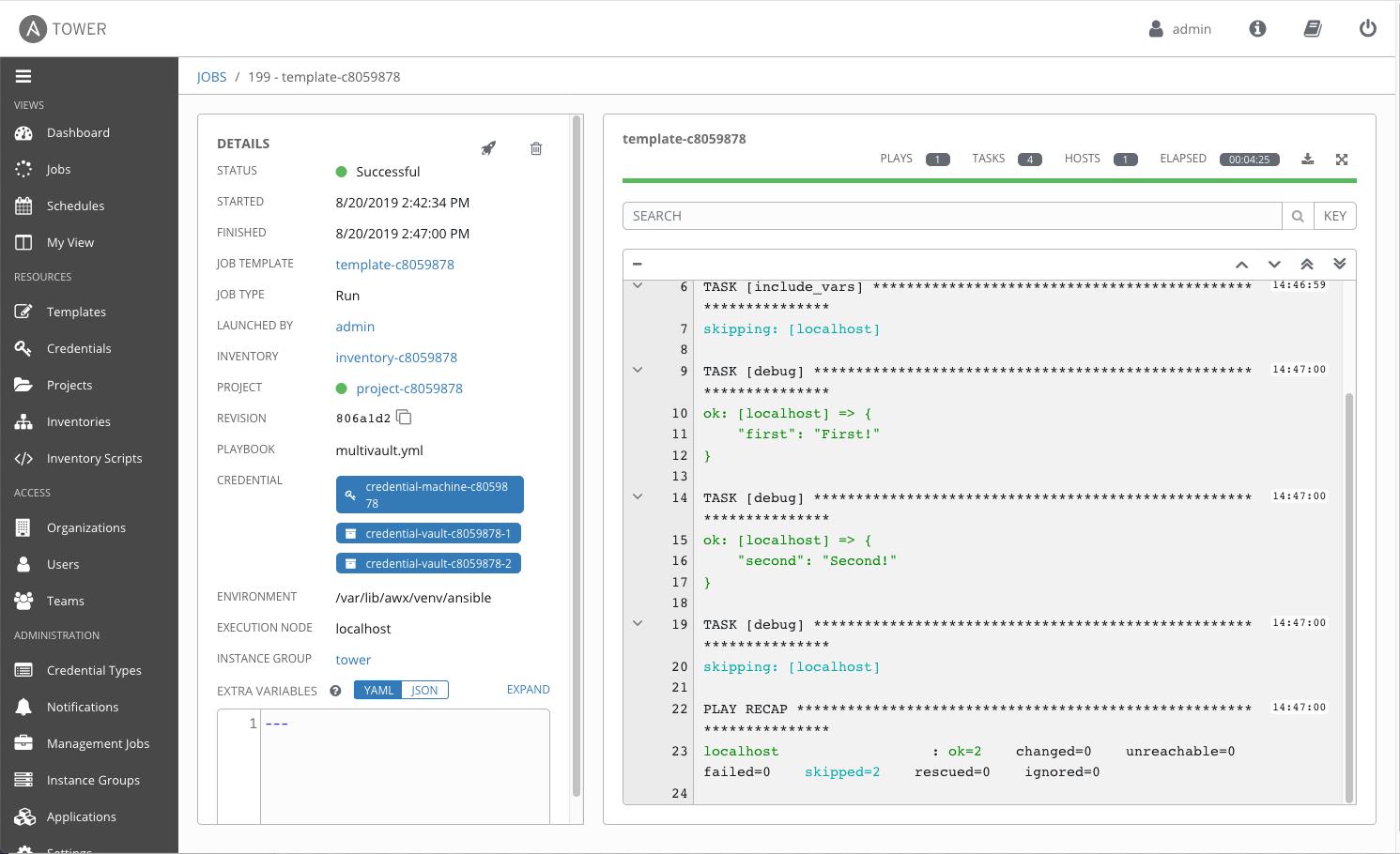Viewport: 1400px width, 854px height.
Task: Click the KEY button
Action: [x=1334, y=216]
